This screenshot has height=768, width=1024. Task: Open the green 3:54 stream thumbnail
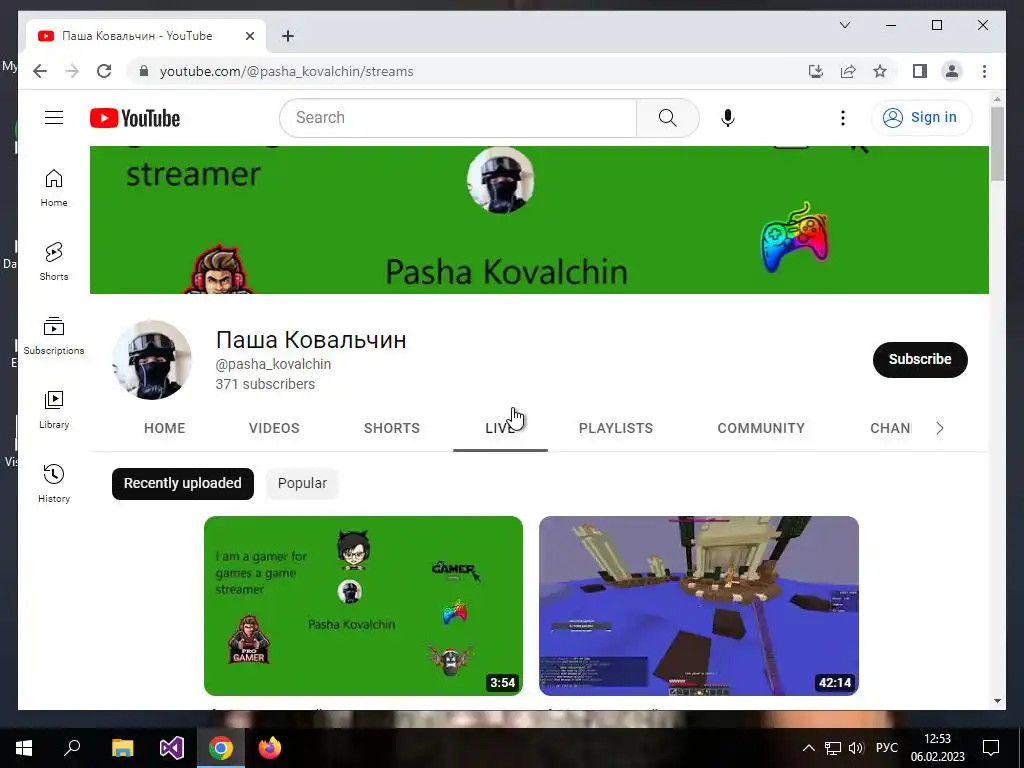click(363, 605)
